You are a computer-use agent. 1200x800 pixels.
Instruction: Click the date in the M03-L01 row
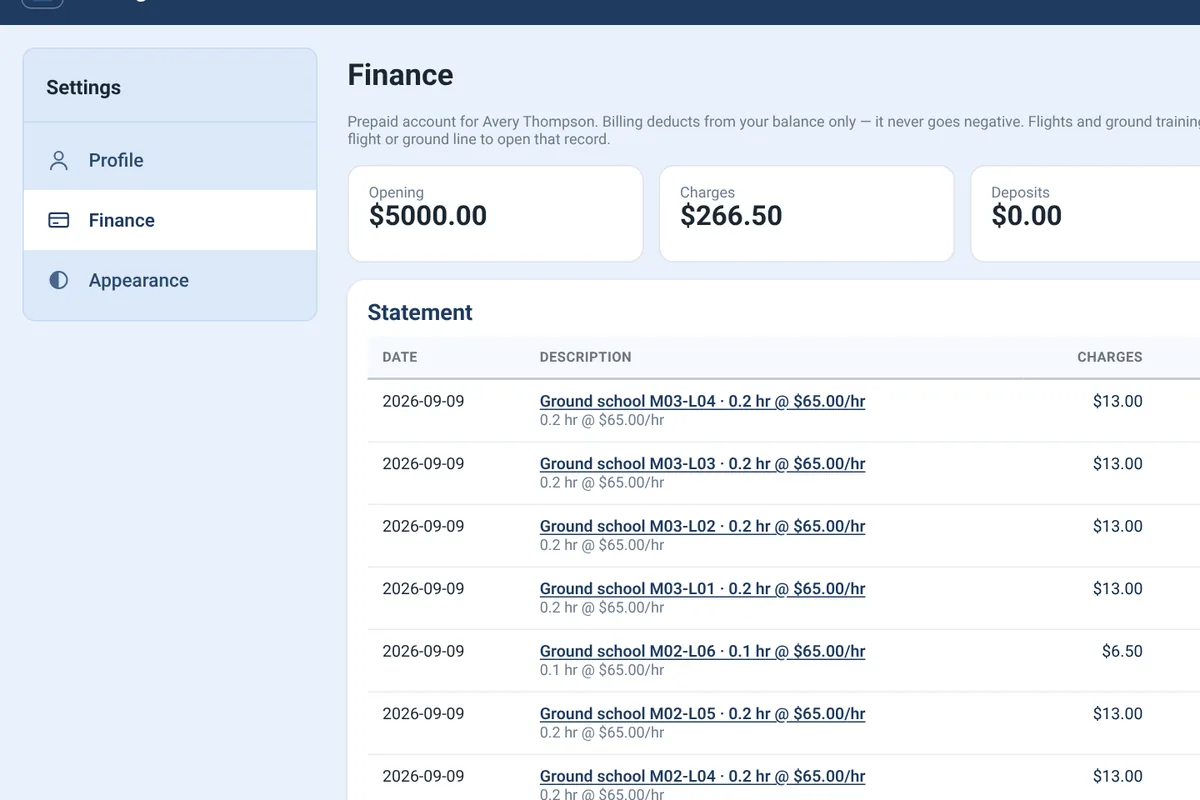[x=423, y=589]
